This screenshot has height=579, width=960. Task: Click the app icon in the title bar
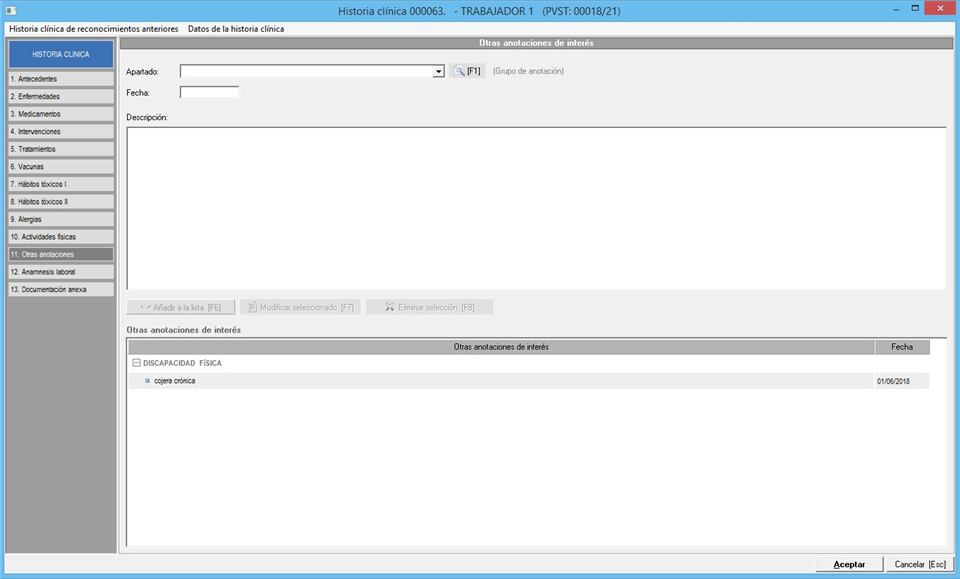[11, 10]
